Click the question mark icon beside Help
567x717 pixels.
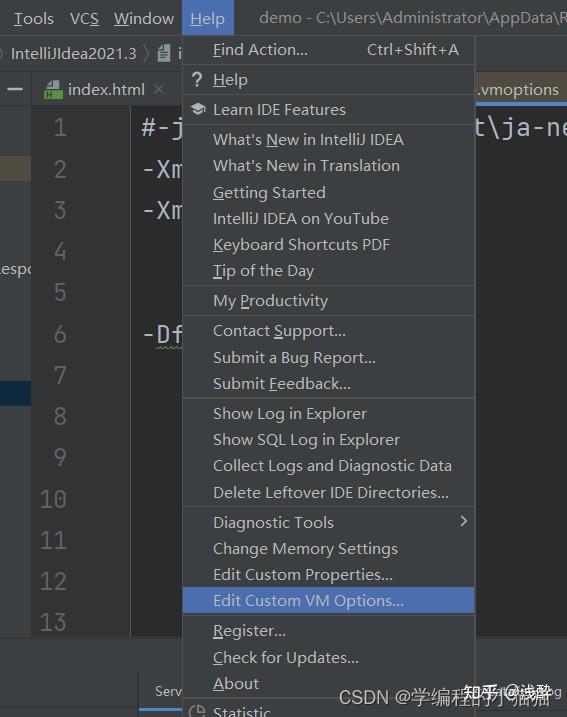197,80
